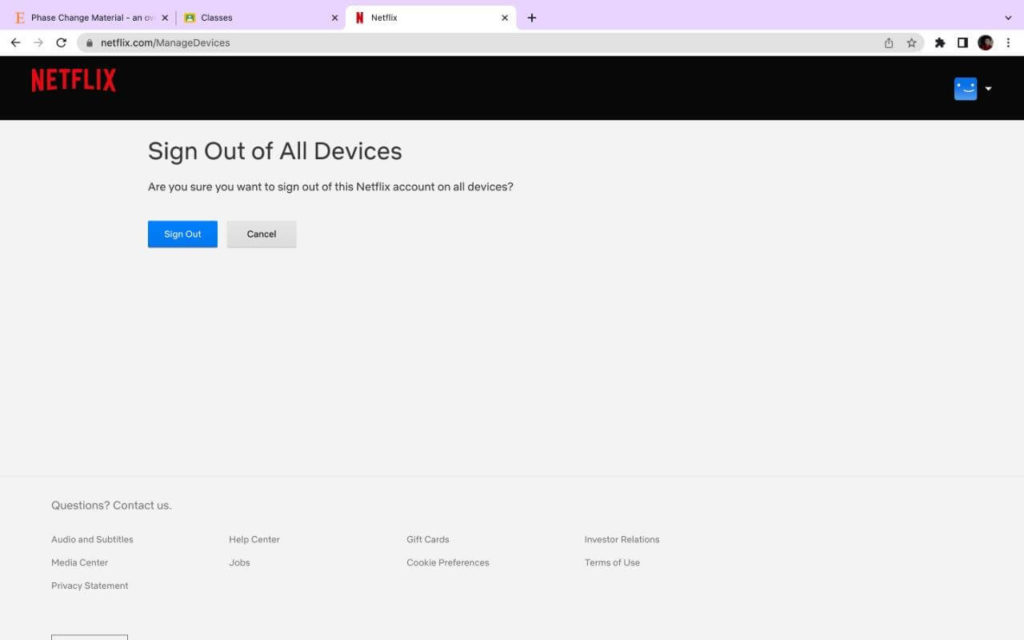Bookmark this page with star icon
The width and height of the screenshot is (1024, 640).
coord(911,42)
